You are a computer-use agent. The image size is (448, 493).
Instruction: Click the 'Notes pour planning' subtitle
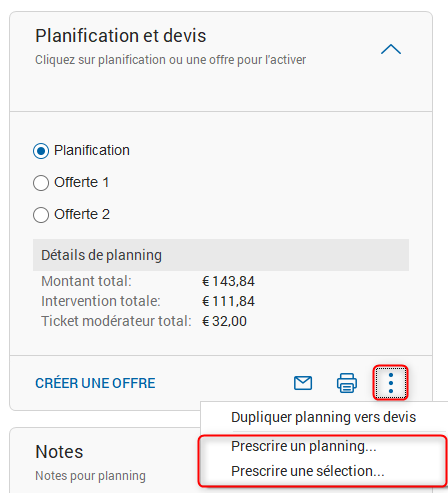90,476
